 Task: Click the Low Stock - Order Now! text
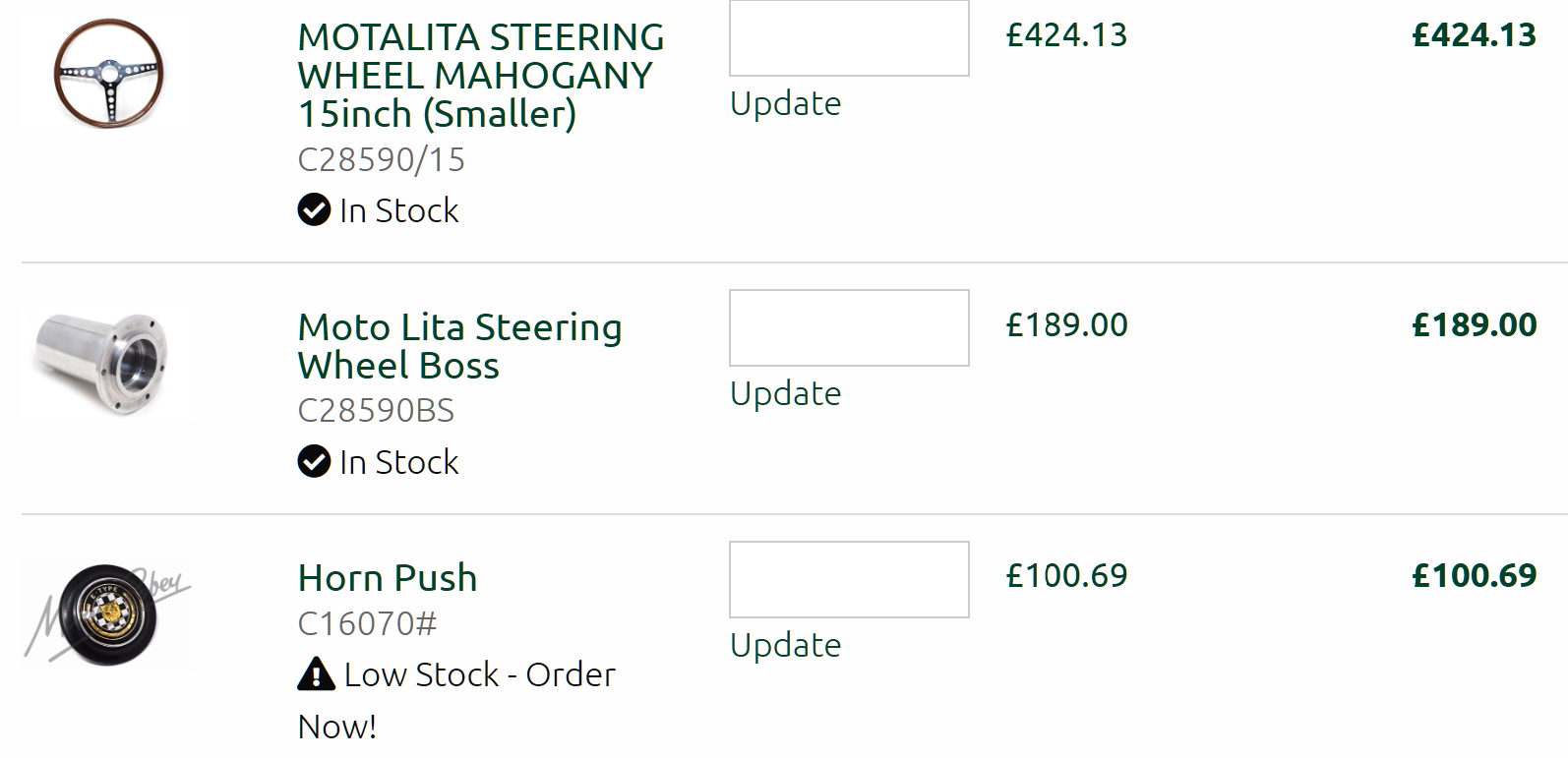point(479,675)
